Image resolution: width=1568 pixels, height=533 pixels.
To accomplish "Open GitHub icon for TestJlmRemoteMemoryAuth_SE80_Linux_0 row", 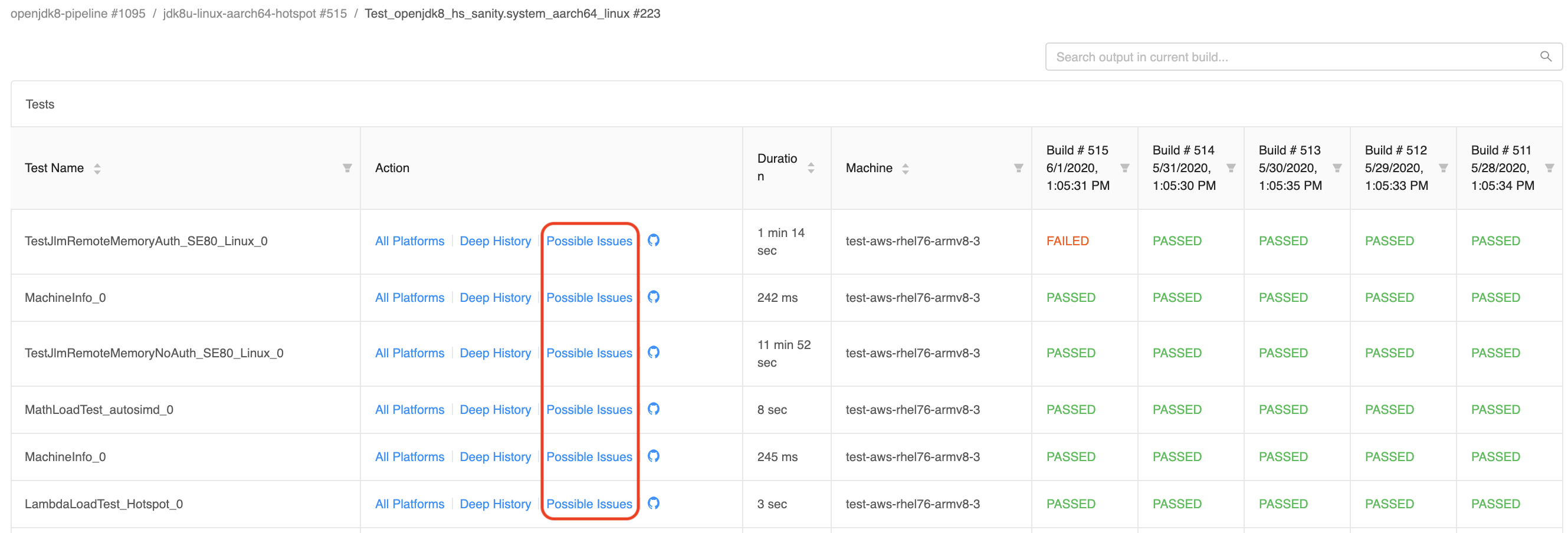I will 653,241.
